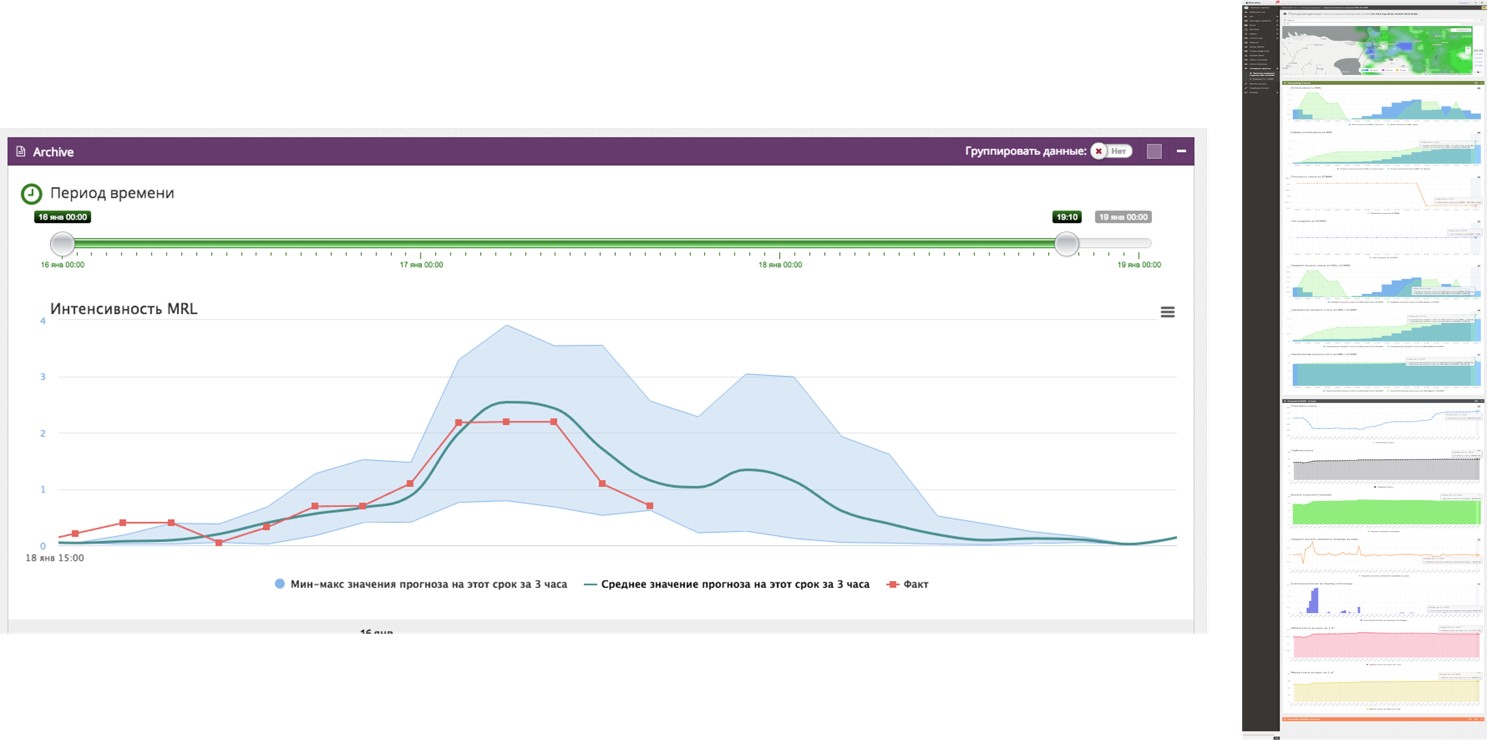Open the chart hamburger menu icon
The width and height of the screenshot is (1487, 740).
[1167, 312]
